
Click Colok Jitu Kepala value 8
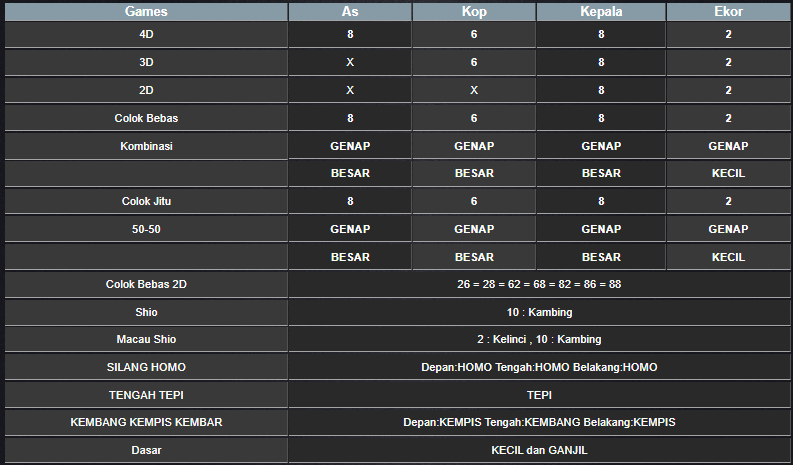tap(601, 201)
